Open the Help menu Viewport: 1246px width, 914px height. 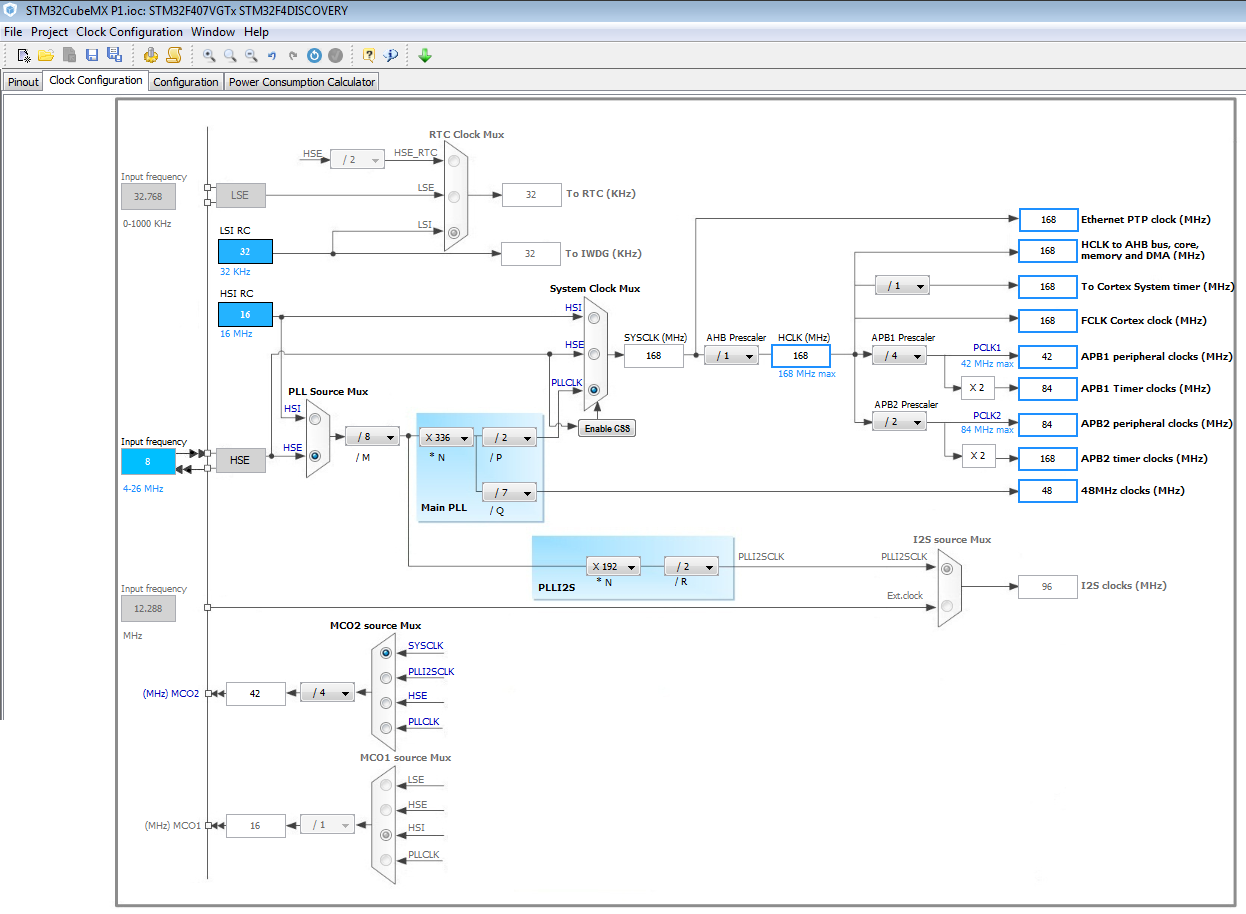tap(257, 32)
